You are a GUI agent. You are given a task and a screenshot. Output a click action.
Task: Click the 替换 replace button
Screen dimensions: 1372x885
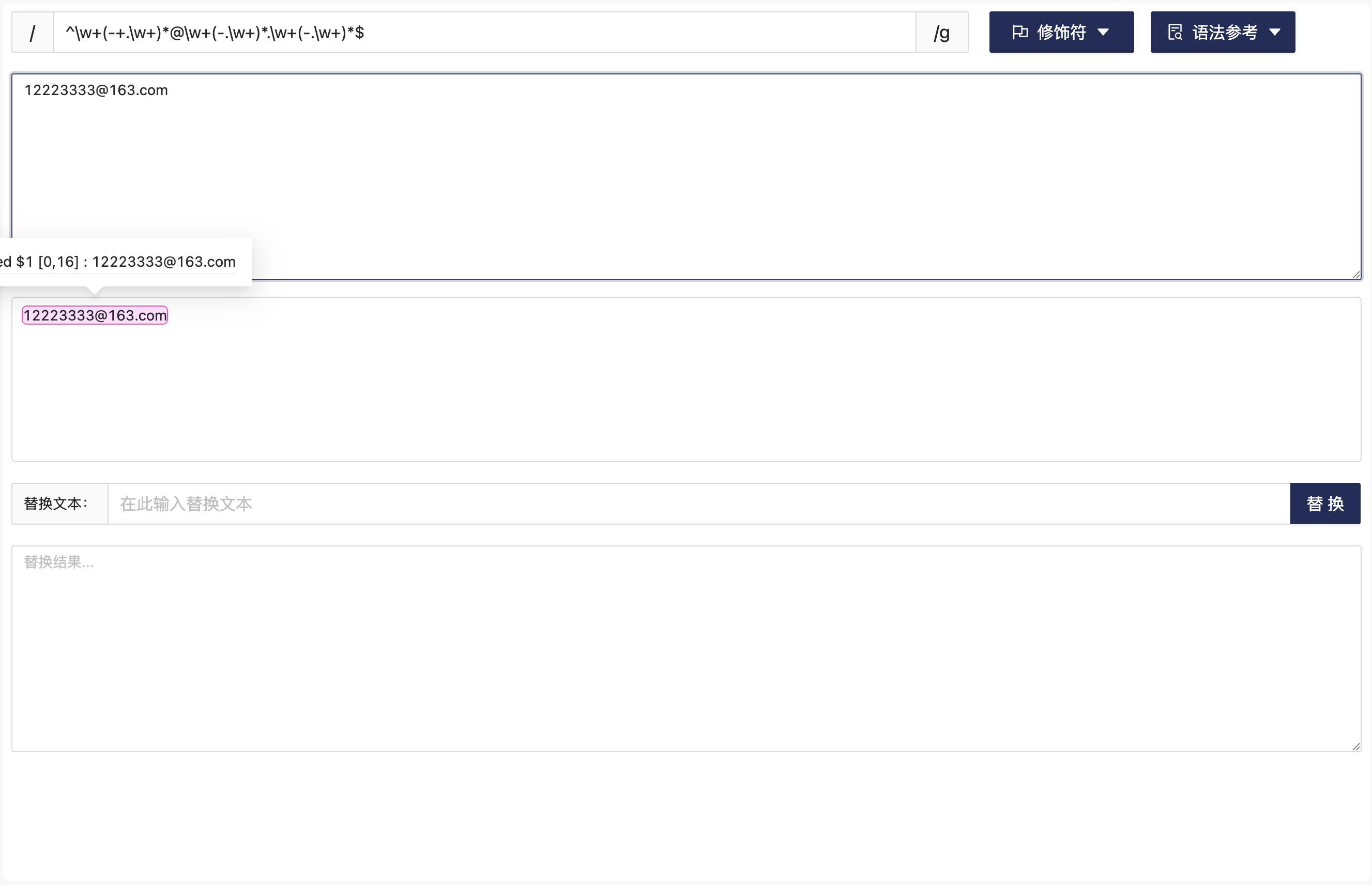(1325, 503)
